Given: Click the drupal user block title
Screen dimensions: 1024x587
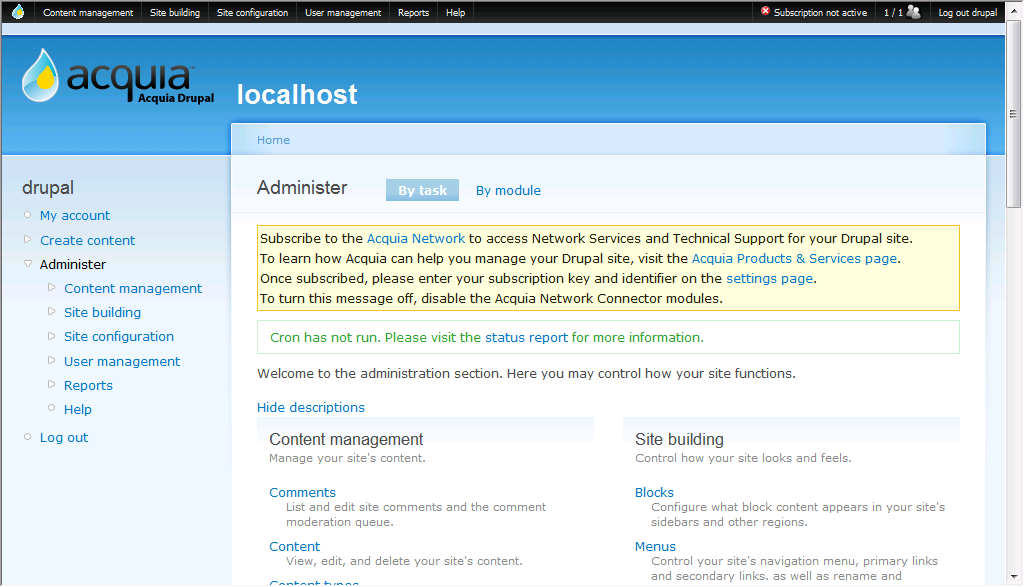Looking at the screenshot, I should pos(48,188).
